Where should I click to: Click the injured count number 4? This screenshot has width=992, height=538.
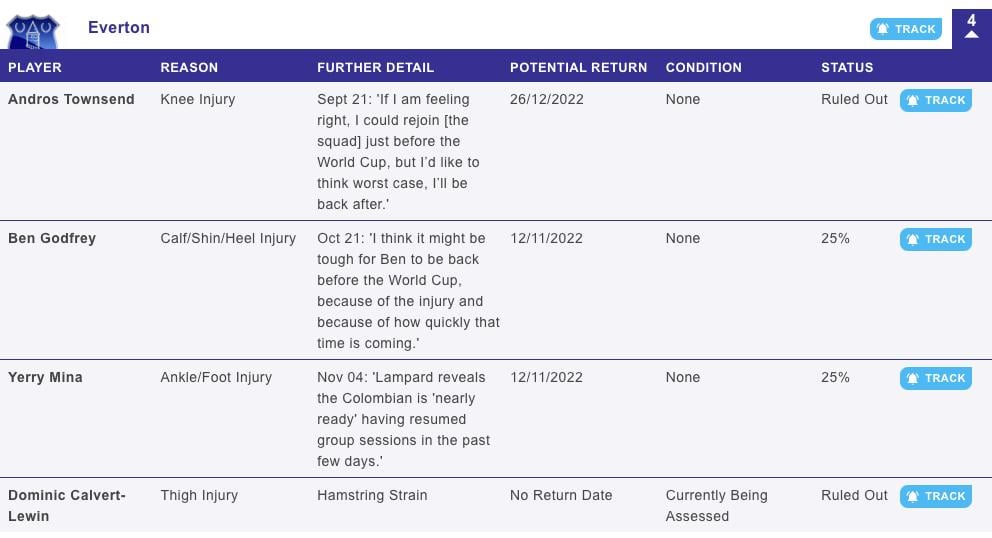tap(971, 20)
